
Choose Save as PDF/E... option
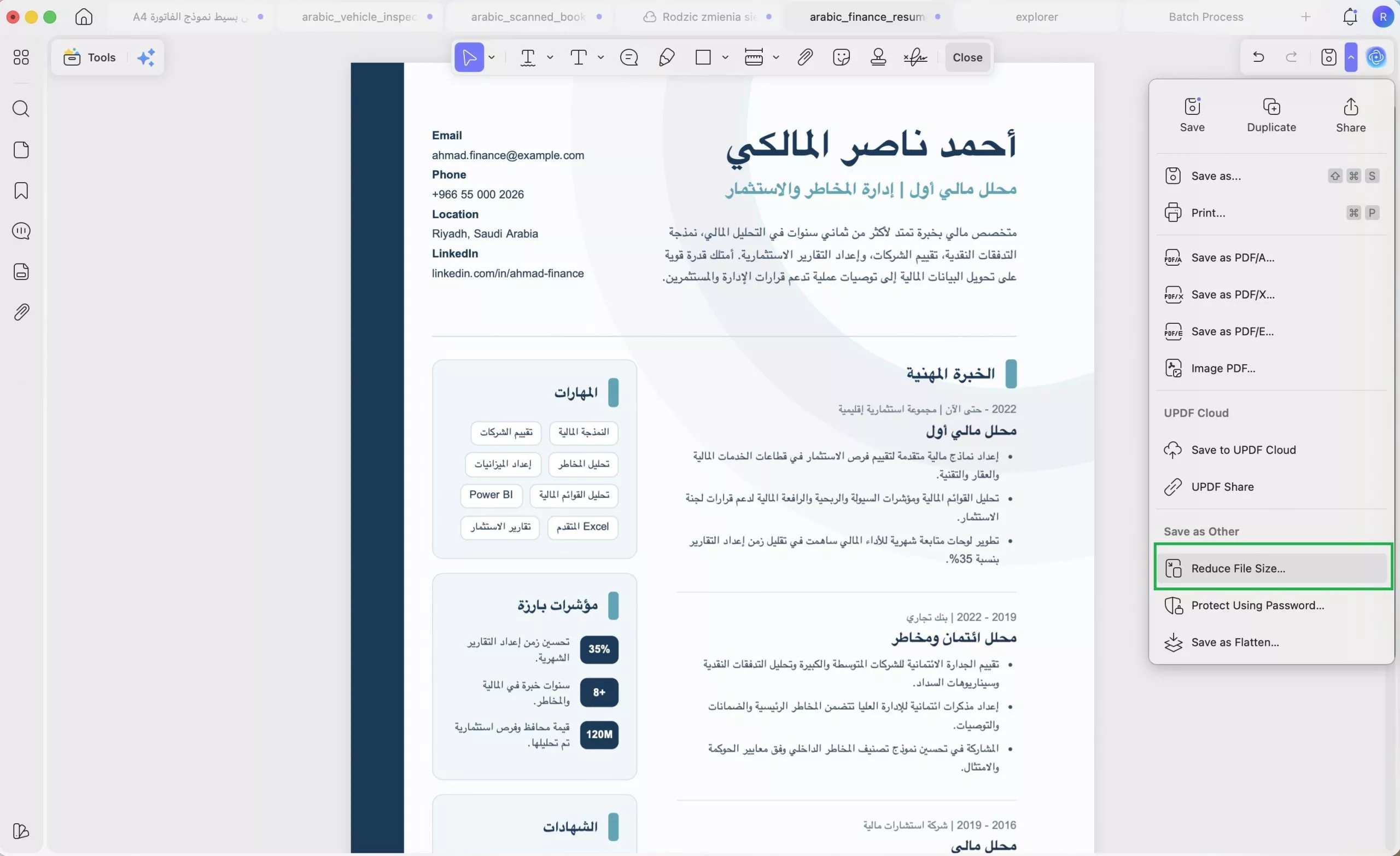(x=1271, y=331)
